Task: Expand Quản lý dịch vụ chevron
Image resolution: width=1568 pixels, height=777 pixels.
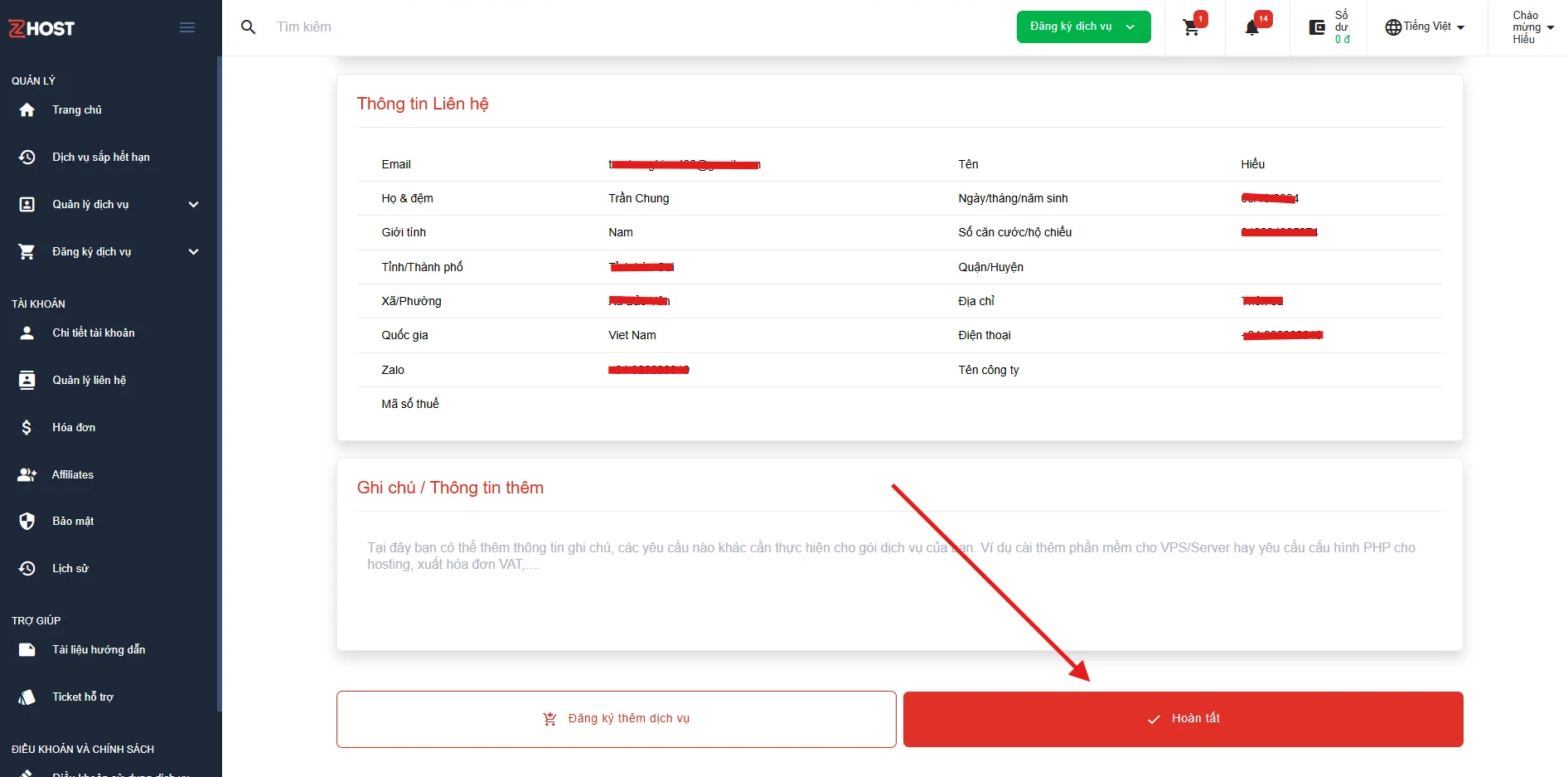Action: [193, 204]
